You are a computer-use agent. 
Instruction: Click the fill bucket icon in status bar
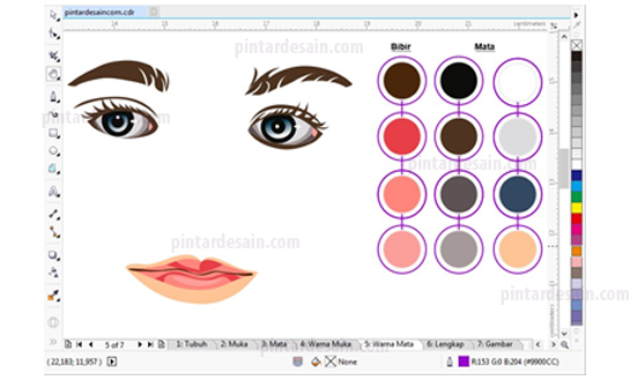pyautogui.click(x=316, y=362)
